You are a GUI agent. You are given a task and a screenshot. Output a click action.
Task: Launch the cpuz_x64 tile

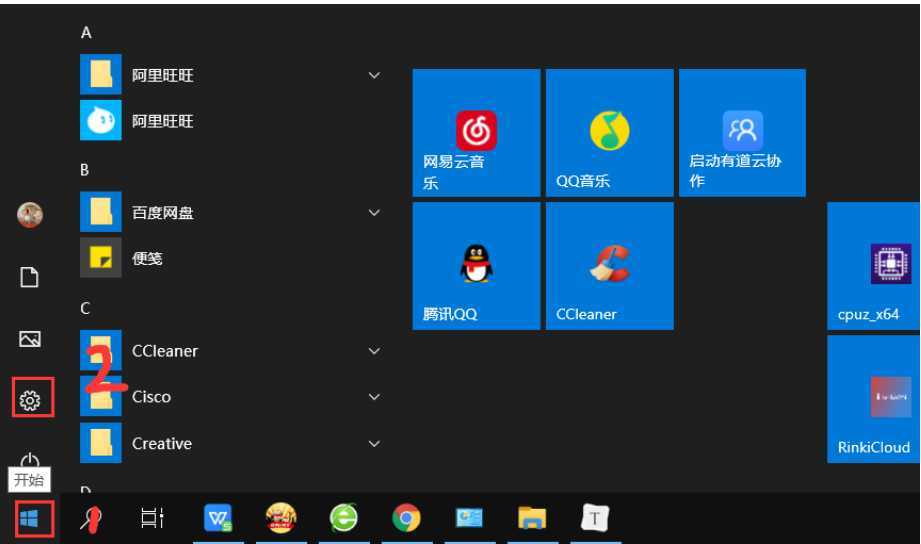click(x=873, y=266)
